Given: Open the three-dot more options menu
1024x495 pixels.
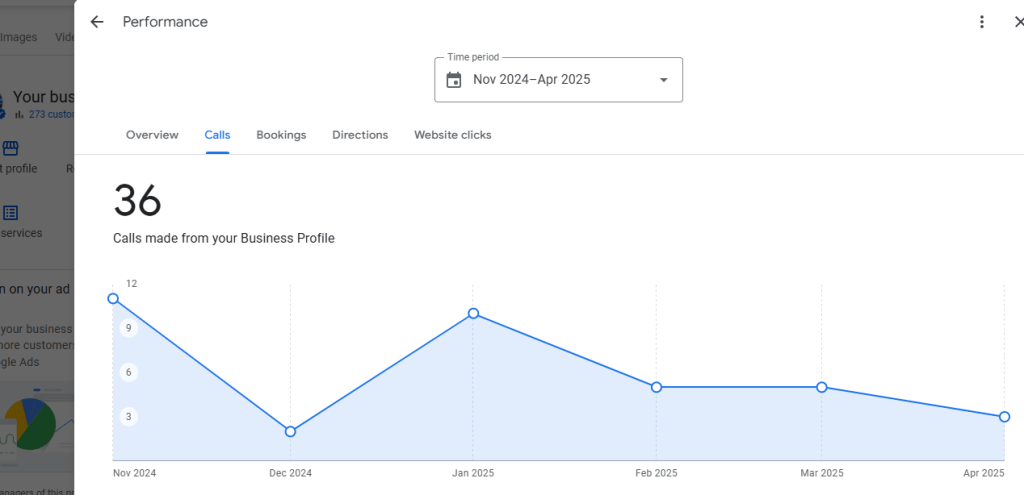Looking at the screenshot, I should (x=982, y=22).
